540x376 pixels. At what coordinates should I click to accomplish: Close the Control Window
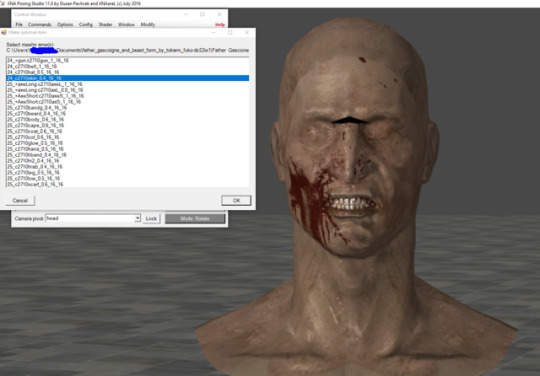tap(219, 14)
